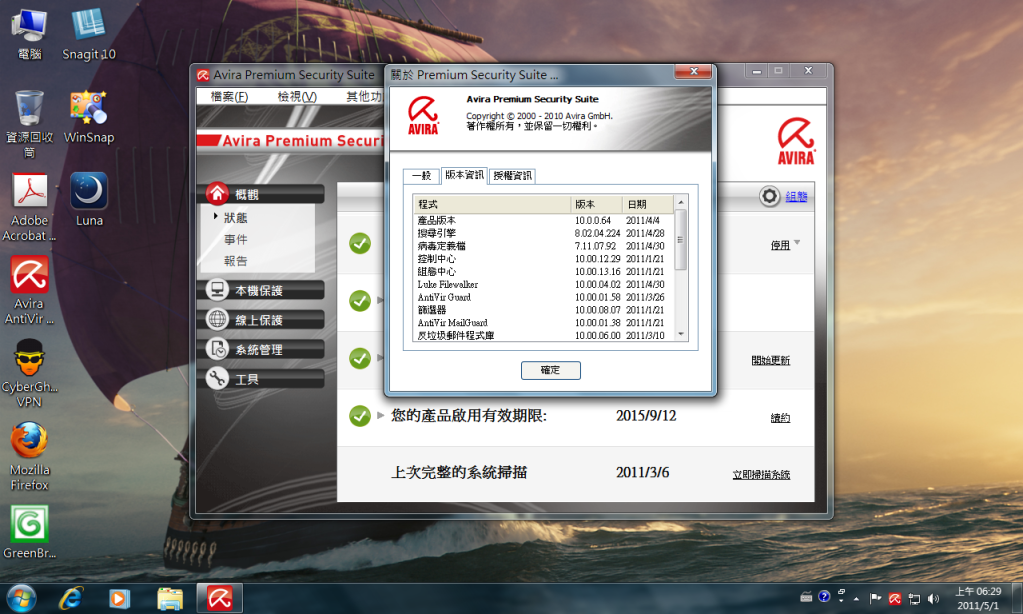This screenshot has height=614, width=1023.
Task: Open Mozilla Firefox desktop icon
Action: point(29,440)
